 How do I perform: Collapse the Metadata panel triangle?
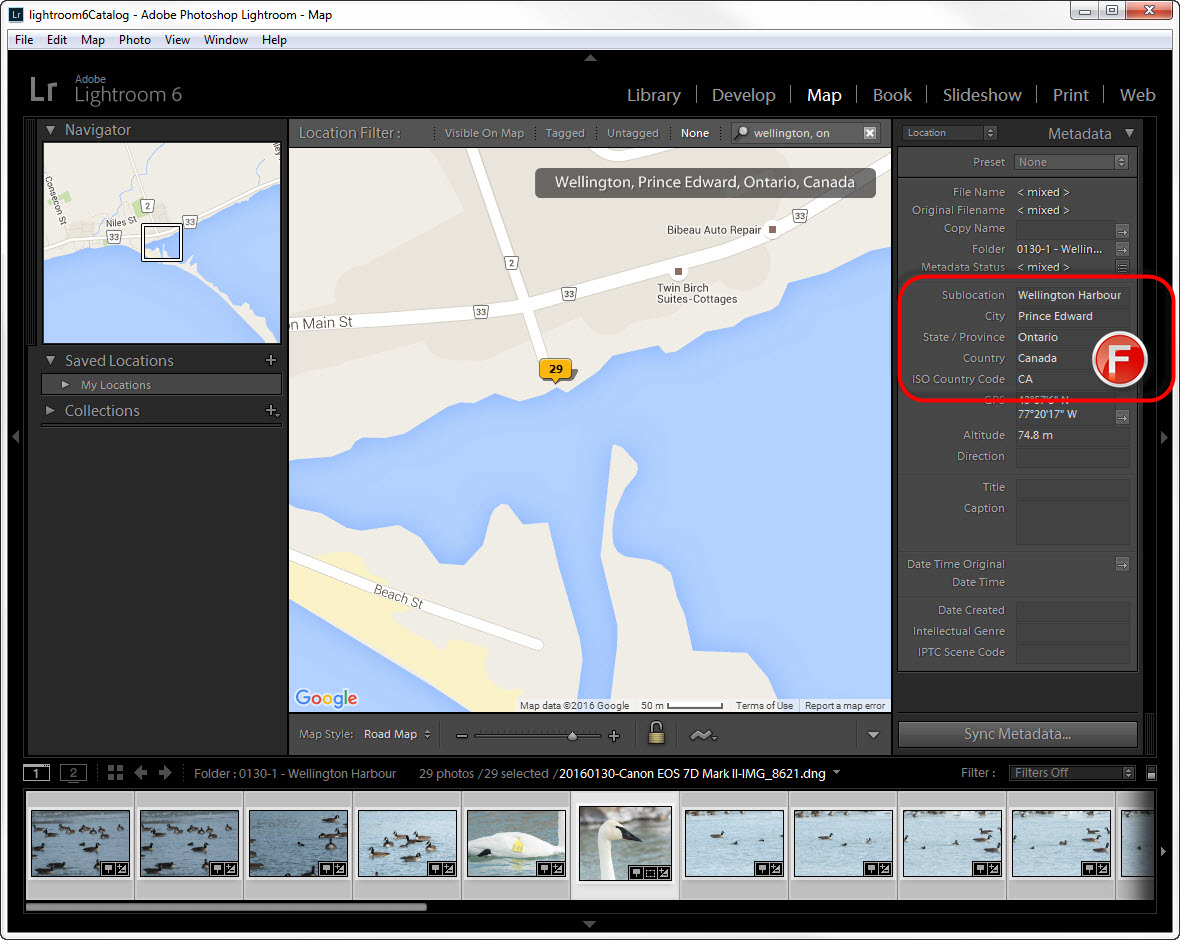click(1130, 133)
